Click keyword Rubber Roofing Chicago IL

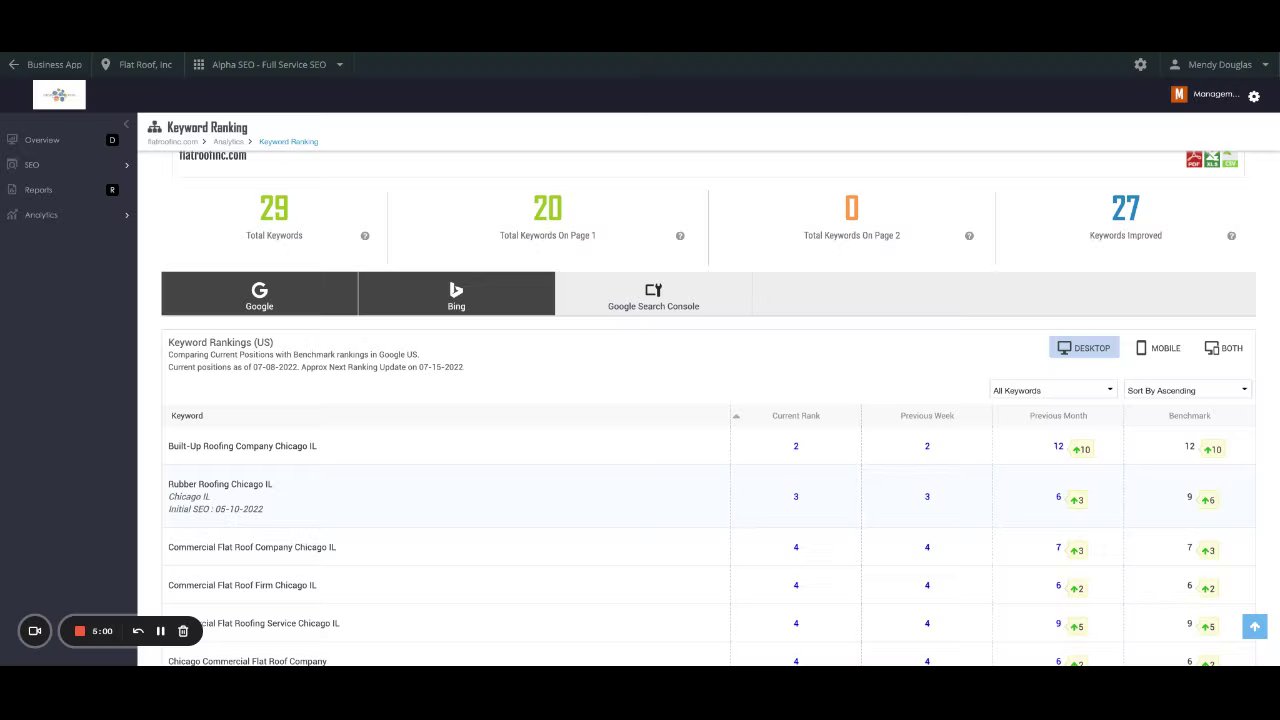(x=220, y=484)
